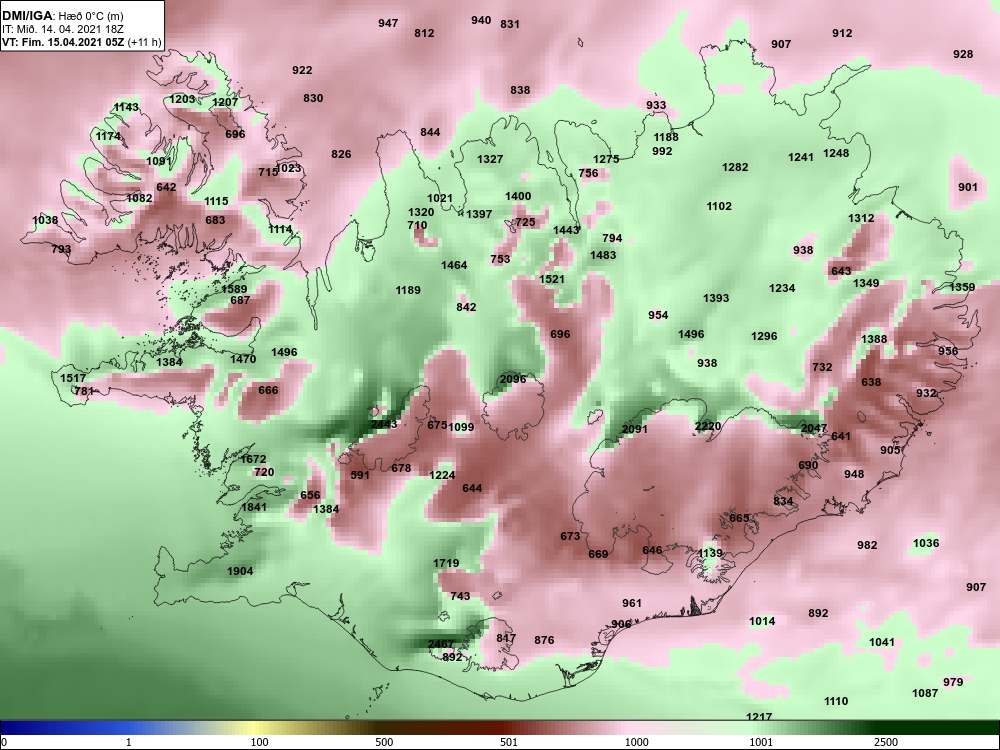The height and width of the screenshot is (750, 1000).
Task: Click the map value 1143
Action: point(126,107)
